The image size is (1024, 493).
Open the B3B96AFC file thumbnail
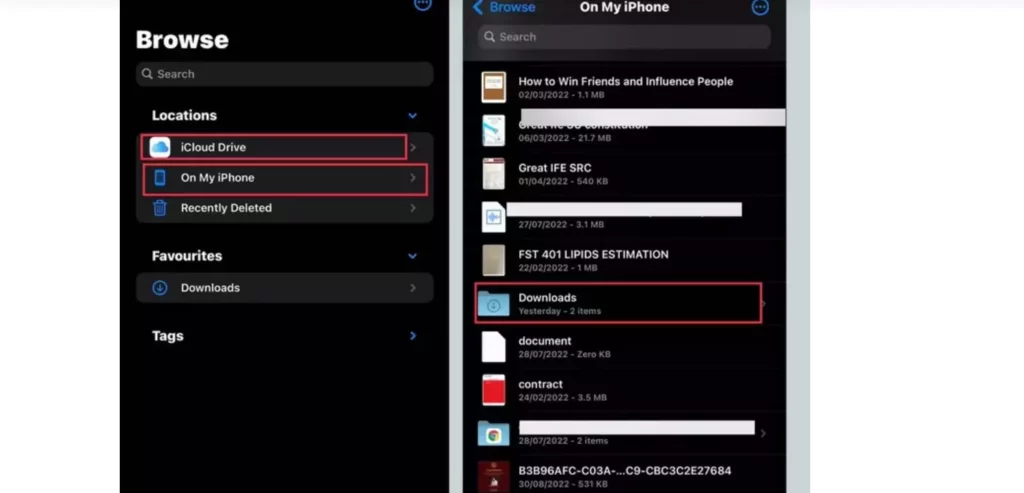(494, 477)
